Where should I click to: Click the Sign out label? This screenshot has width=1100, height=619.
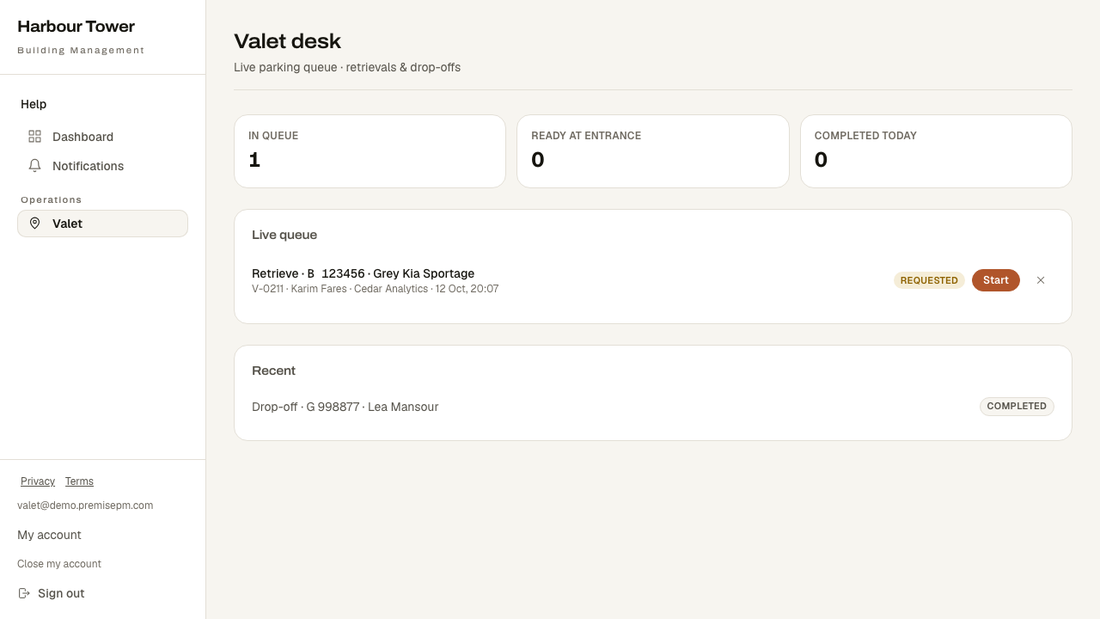point(61,593)
